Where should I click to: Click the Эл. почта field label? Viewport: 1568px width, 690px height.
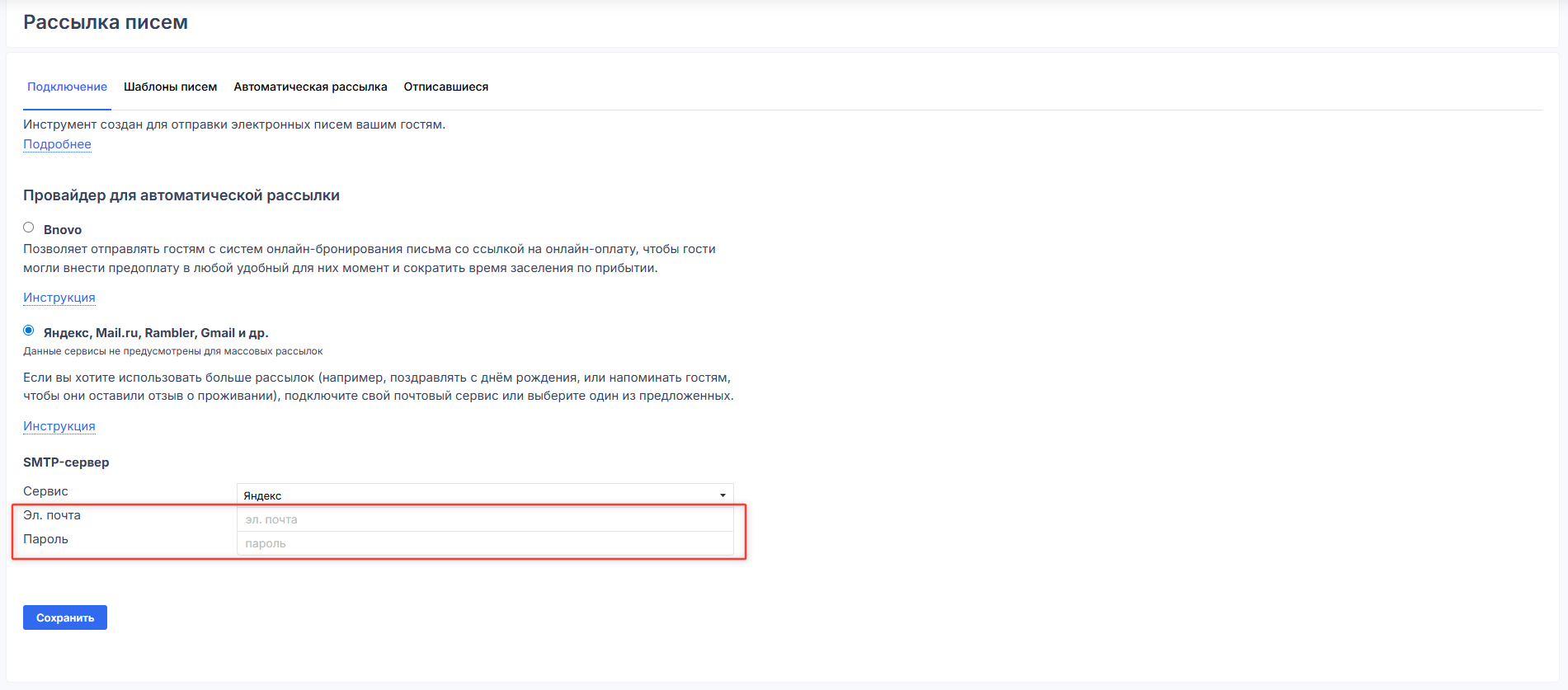52,515
